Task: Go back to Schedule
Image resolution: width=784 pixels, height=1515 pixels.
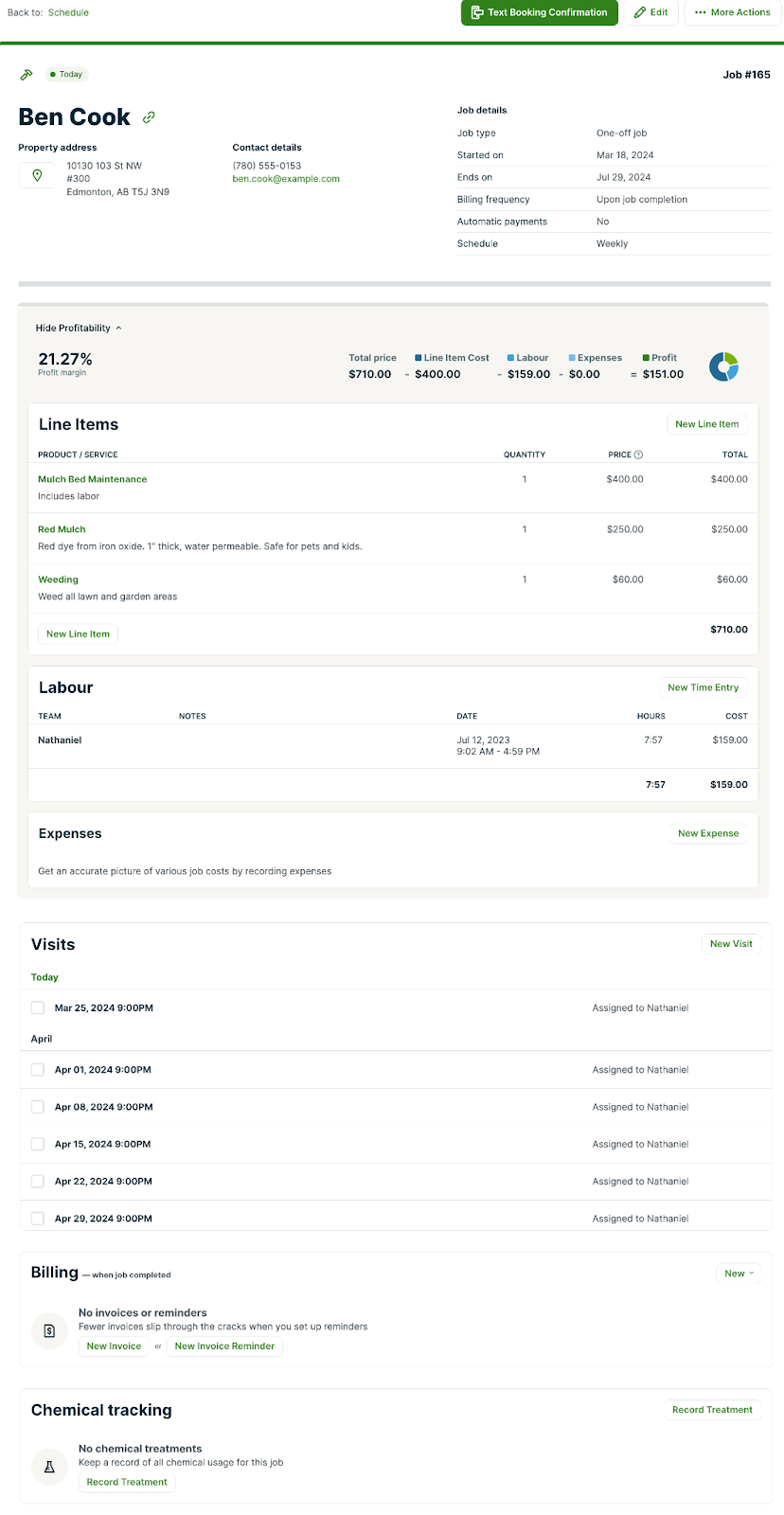Action: coord(68,12)
